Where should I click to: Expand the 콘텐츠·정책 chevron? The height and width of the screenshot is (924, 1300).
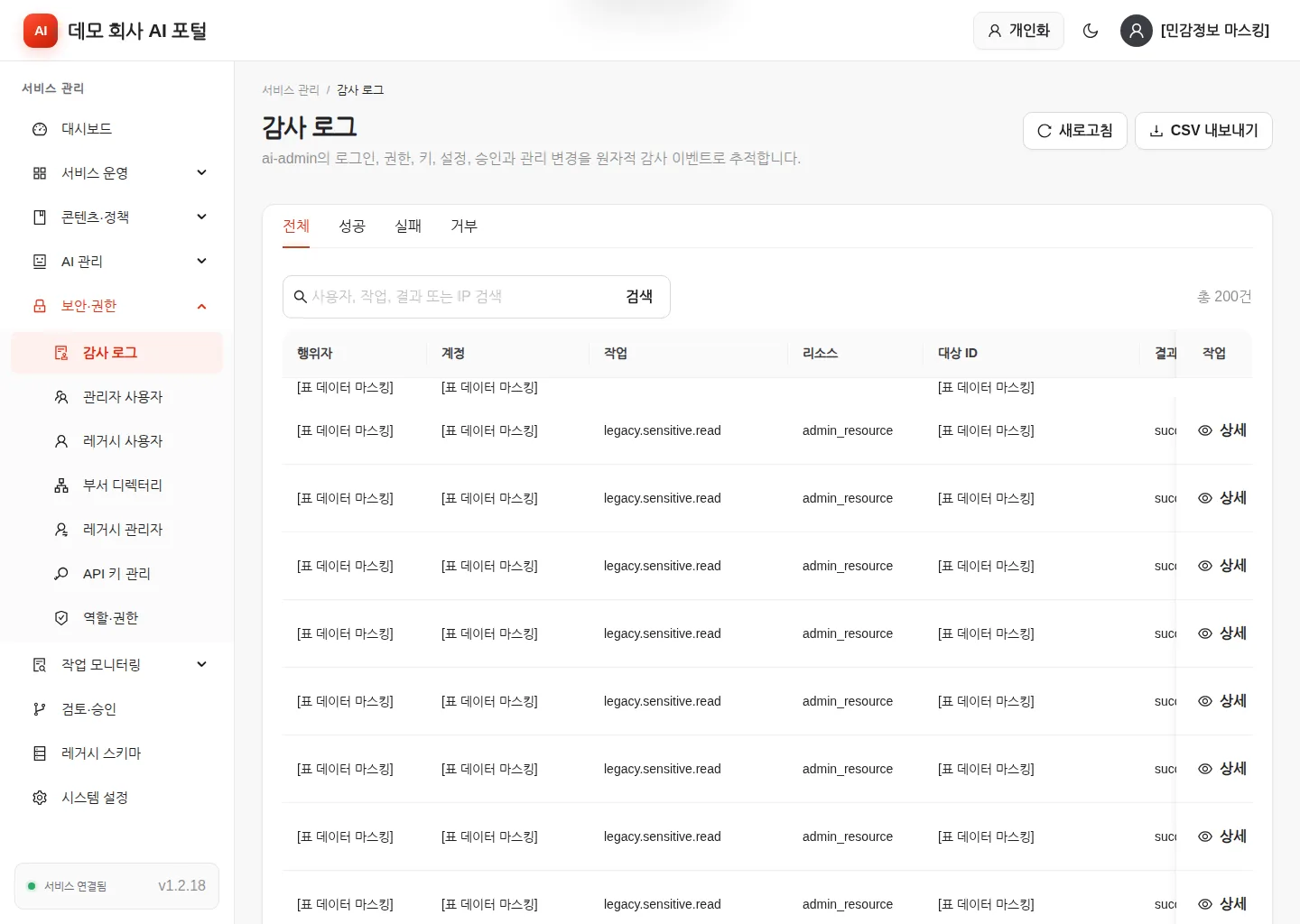202,217
